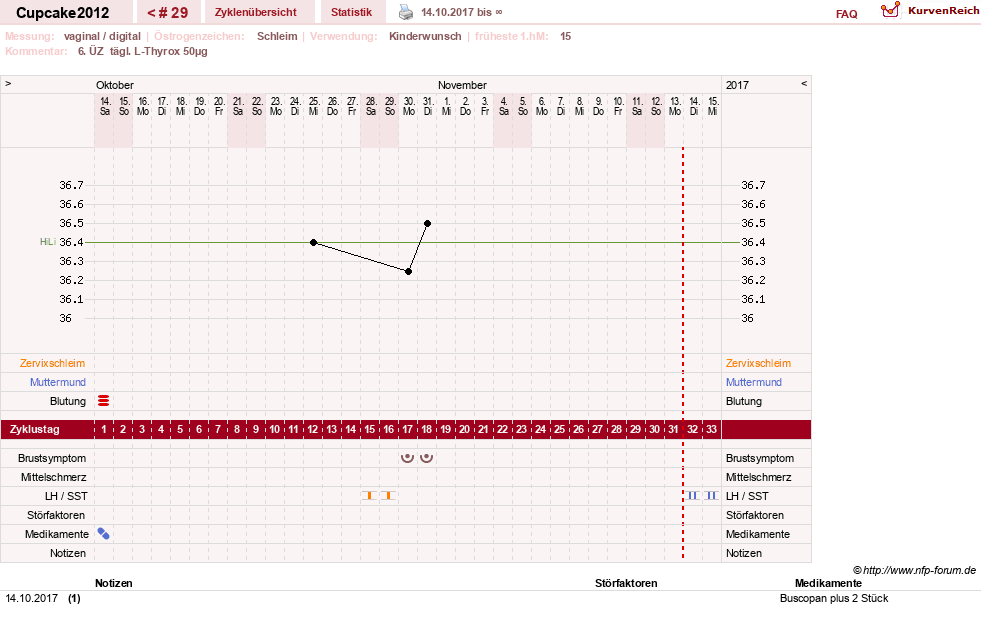Select temperature point at 36.25 on Oct 30
This screenshot has width=981, height=622.
click(x=409, y=271)
